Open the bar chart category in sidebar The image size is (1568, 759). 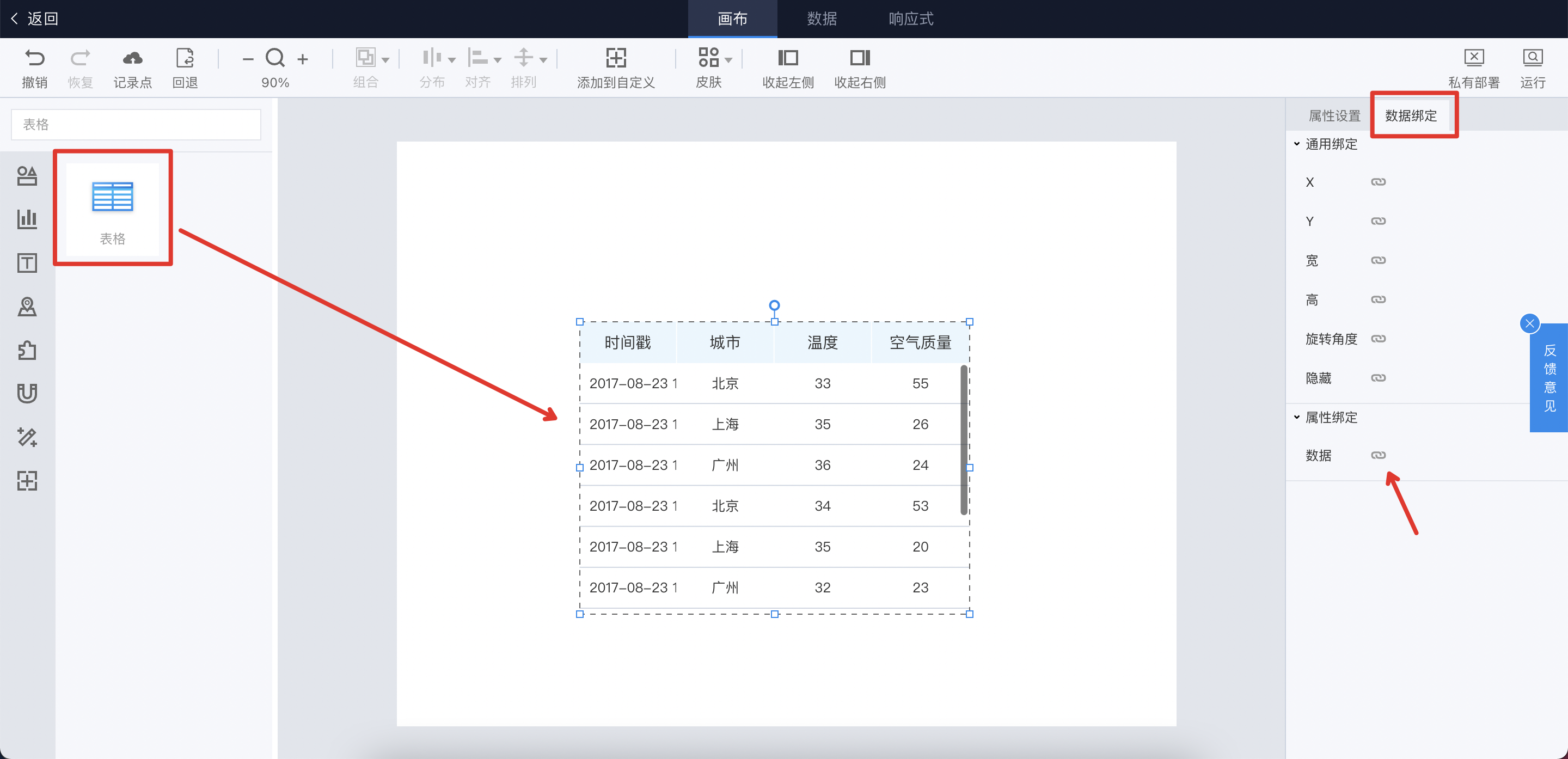point(27,219)
